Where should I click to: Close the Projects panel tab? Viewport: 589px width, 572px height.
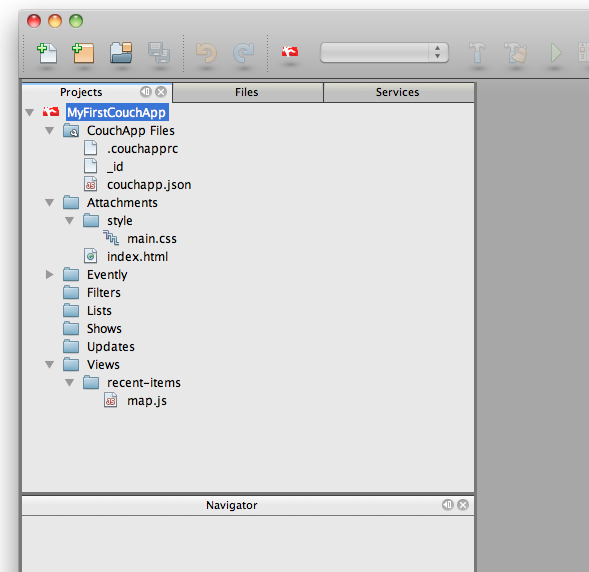coord(161,92)
